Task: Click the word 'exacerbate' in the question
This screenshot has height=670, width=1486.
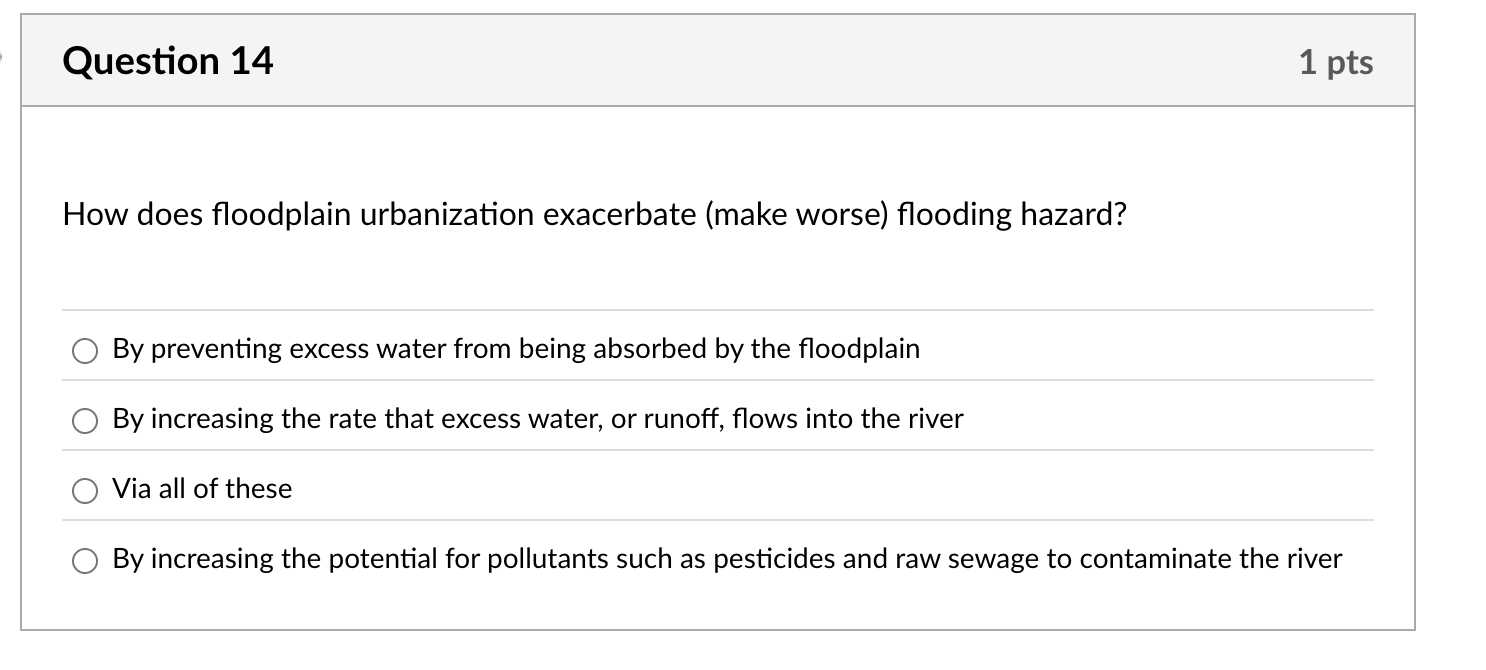Action: click(x=614, y=214)
